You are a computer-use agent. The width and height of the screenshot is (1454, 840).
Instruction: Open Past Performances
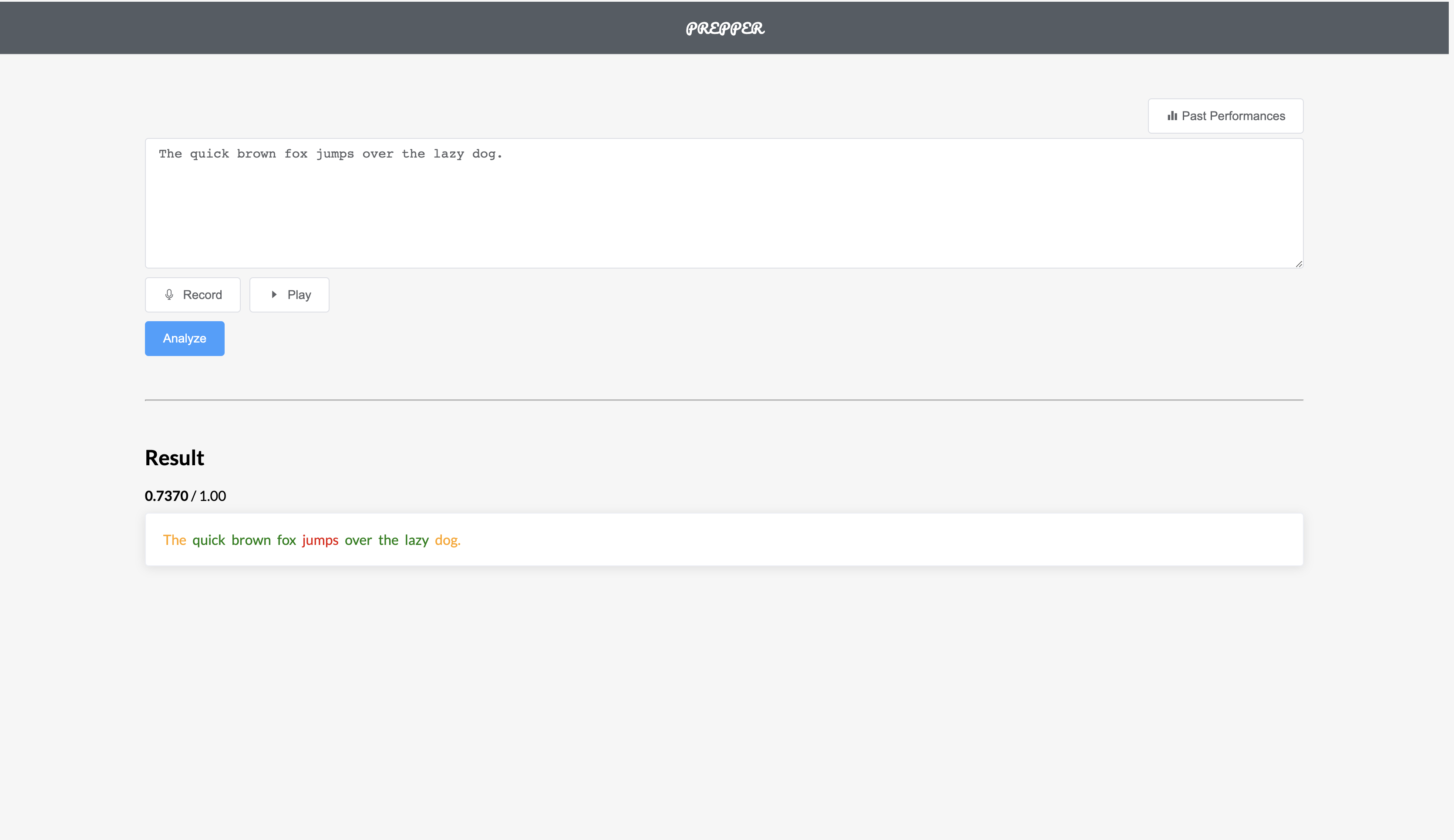pos(1225,116)
